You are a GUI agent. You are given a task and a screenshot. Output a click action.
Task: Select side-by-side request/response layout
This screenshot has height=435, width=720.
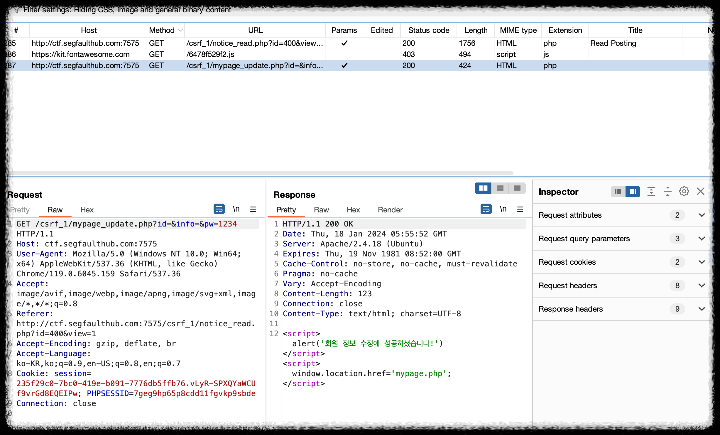tap(483, 188)
